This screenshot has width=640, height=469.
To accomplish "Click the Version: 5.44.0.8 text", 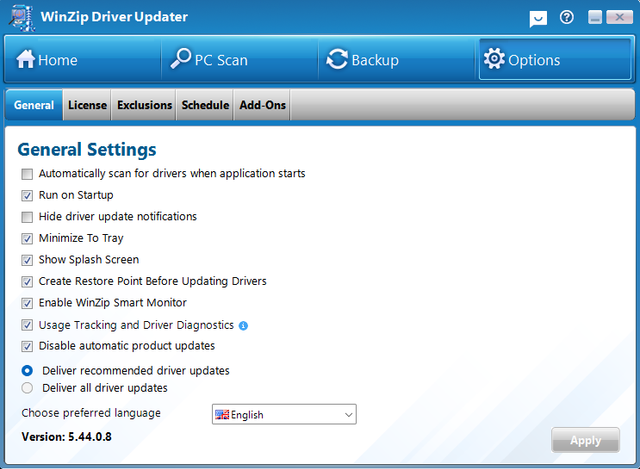I will [67, 437].
